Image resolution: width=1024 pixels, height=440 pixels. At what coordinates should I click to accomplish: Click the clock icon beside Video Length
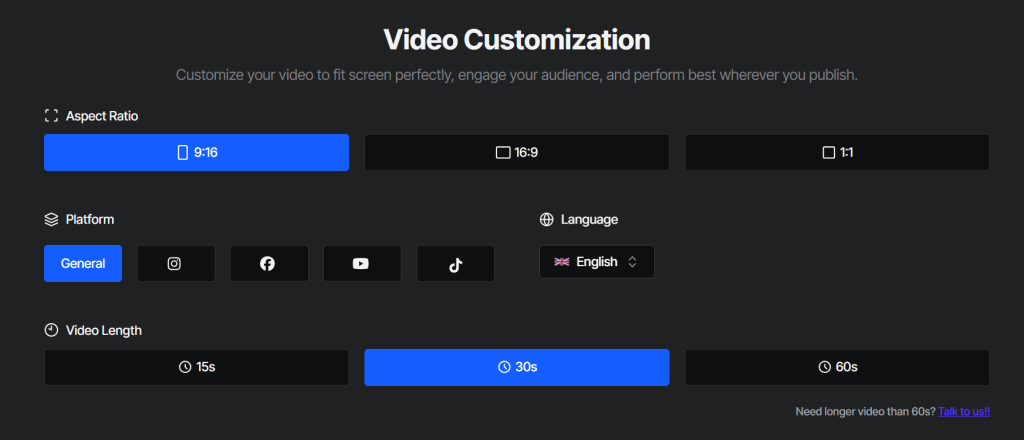coord(51,330)
